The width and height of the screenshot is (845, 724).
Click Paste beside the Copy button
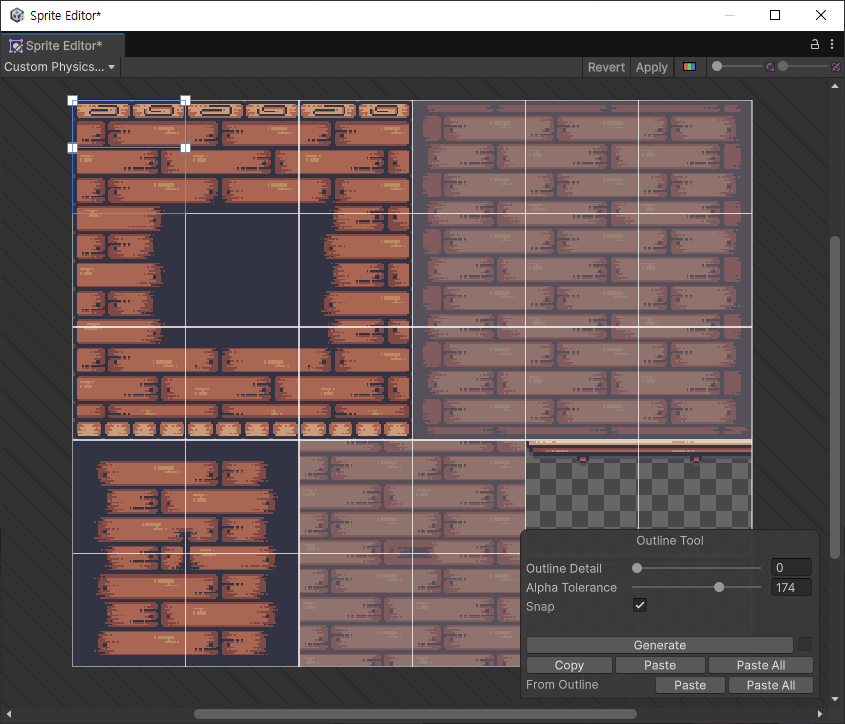coord(660,665)
